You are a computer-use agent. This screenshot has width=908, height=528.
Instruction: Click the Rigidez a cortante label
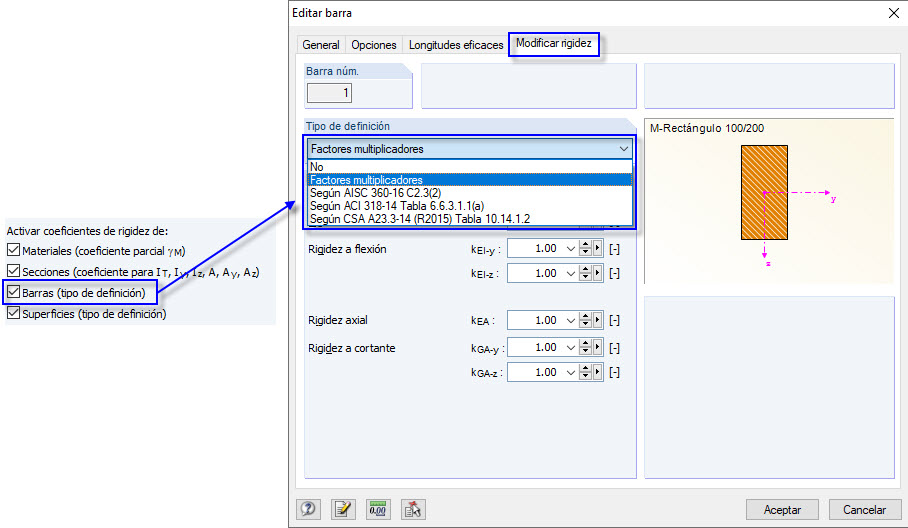[x=352, y=348]
